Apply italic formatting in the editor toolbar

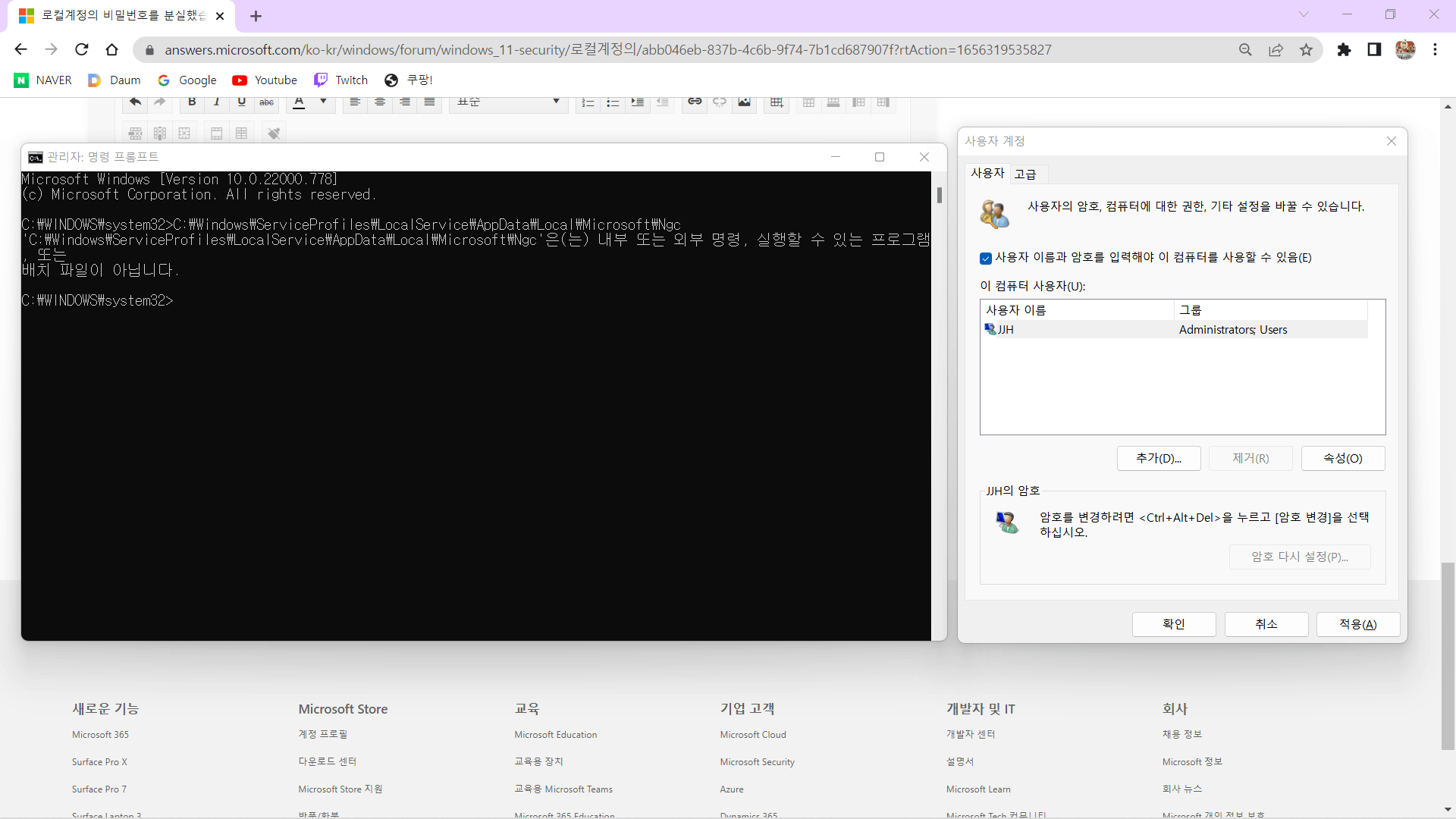(x=217, y=102)
